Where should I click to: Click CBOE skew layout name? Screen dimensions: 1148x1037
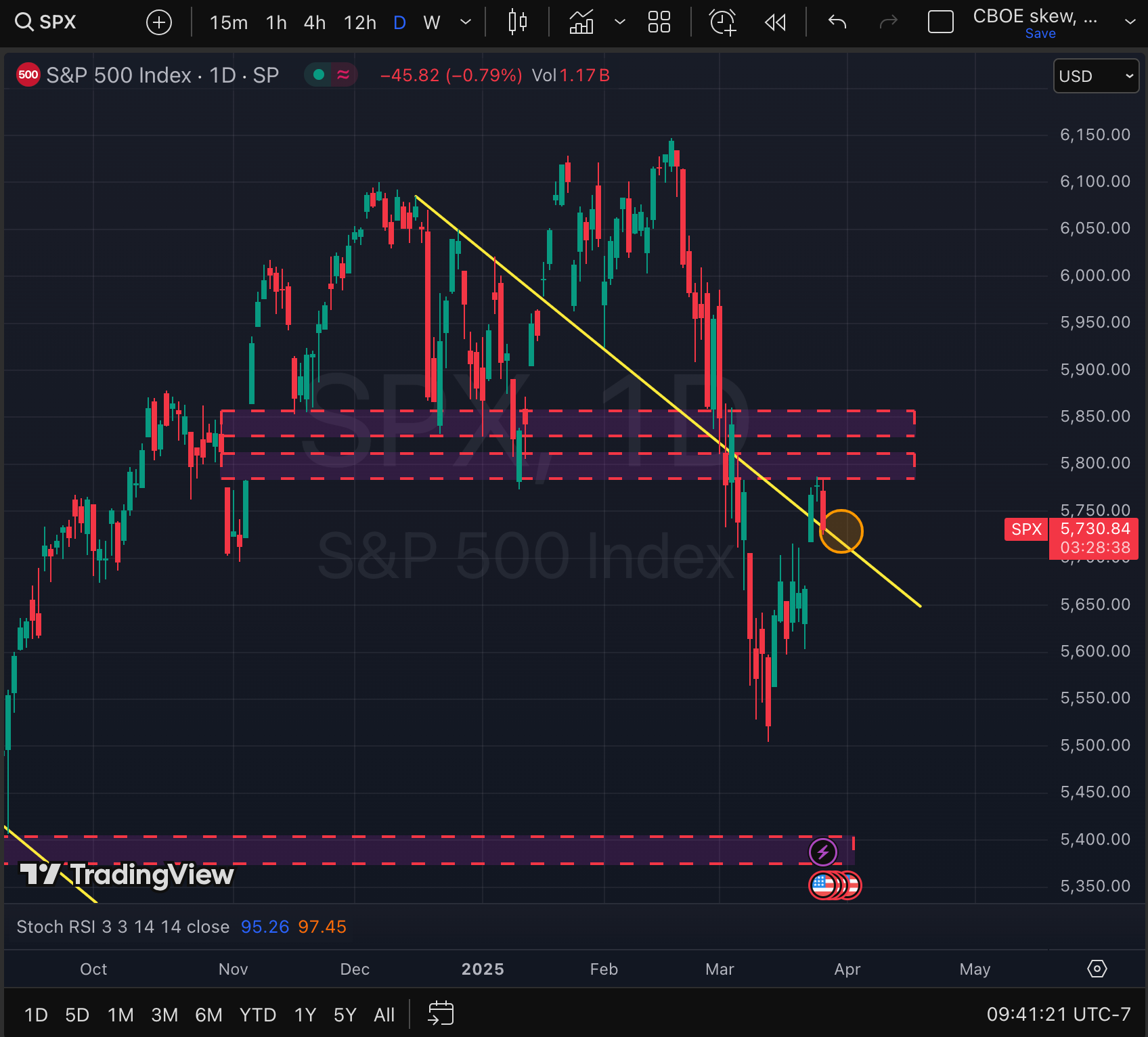pyautogui.click(x=1035, y=16)
